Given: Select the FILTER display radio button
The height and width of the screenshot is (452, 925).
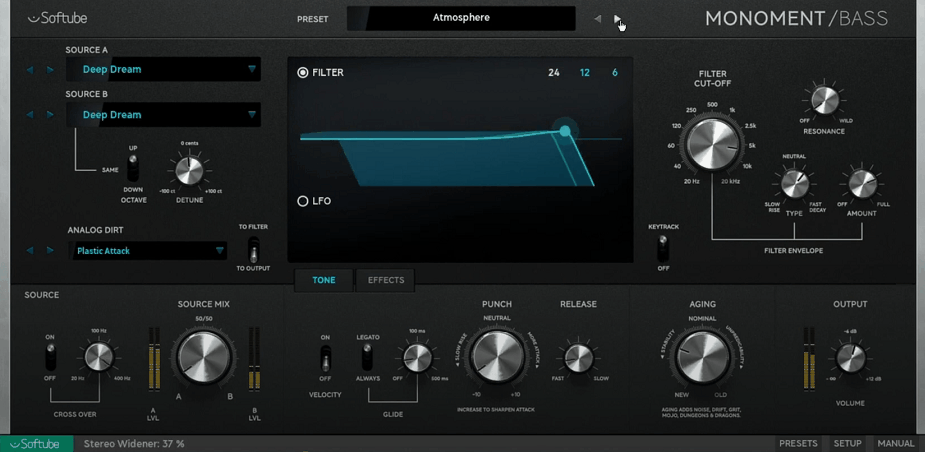Looking at the screenshot, I should 303,73.
